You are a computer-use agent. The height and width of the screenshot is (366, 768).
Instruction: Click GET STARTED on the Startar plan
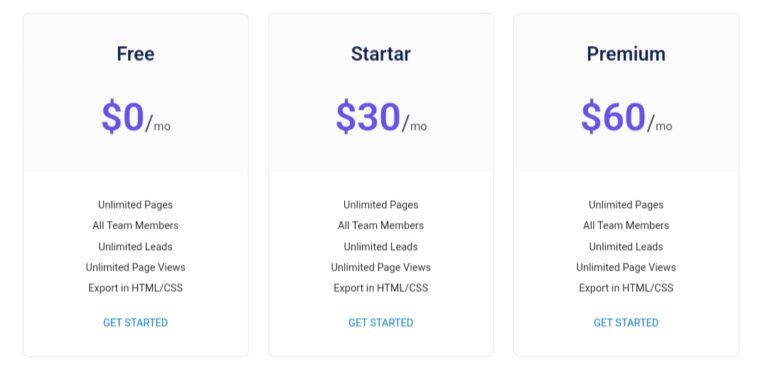(x=381, y=322)
